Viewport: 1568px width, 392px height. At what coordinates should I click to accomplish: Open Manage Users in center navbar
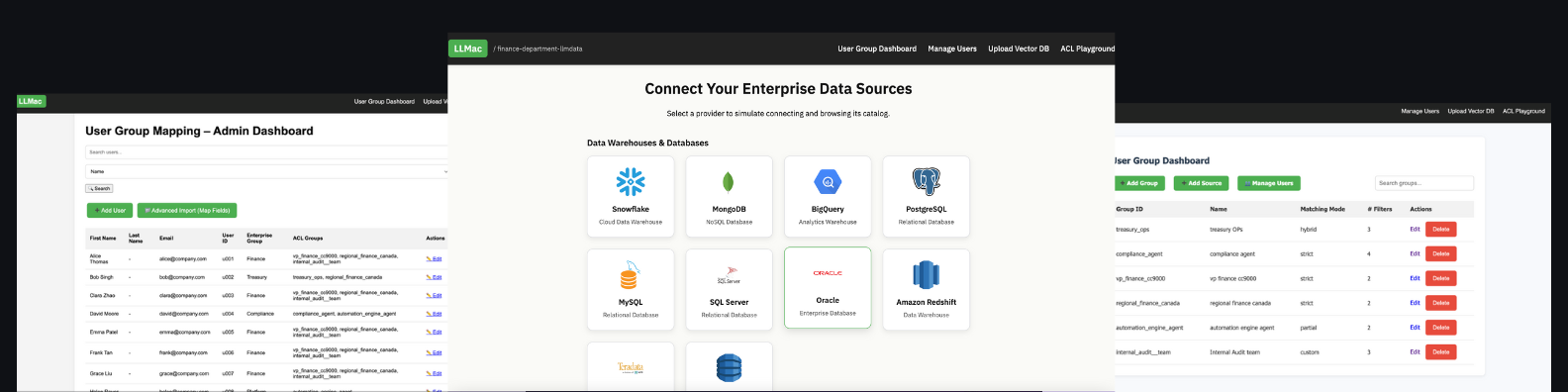(952, 49)
